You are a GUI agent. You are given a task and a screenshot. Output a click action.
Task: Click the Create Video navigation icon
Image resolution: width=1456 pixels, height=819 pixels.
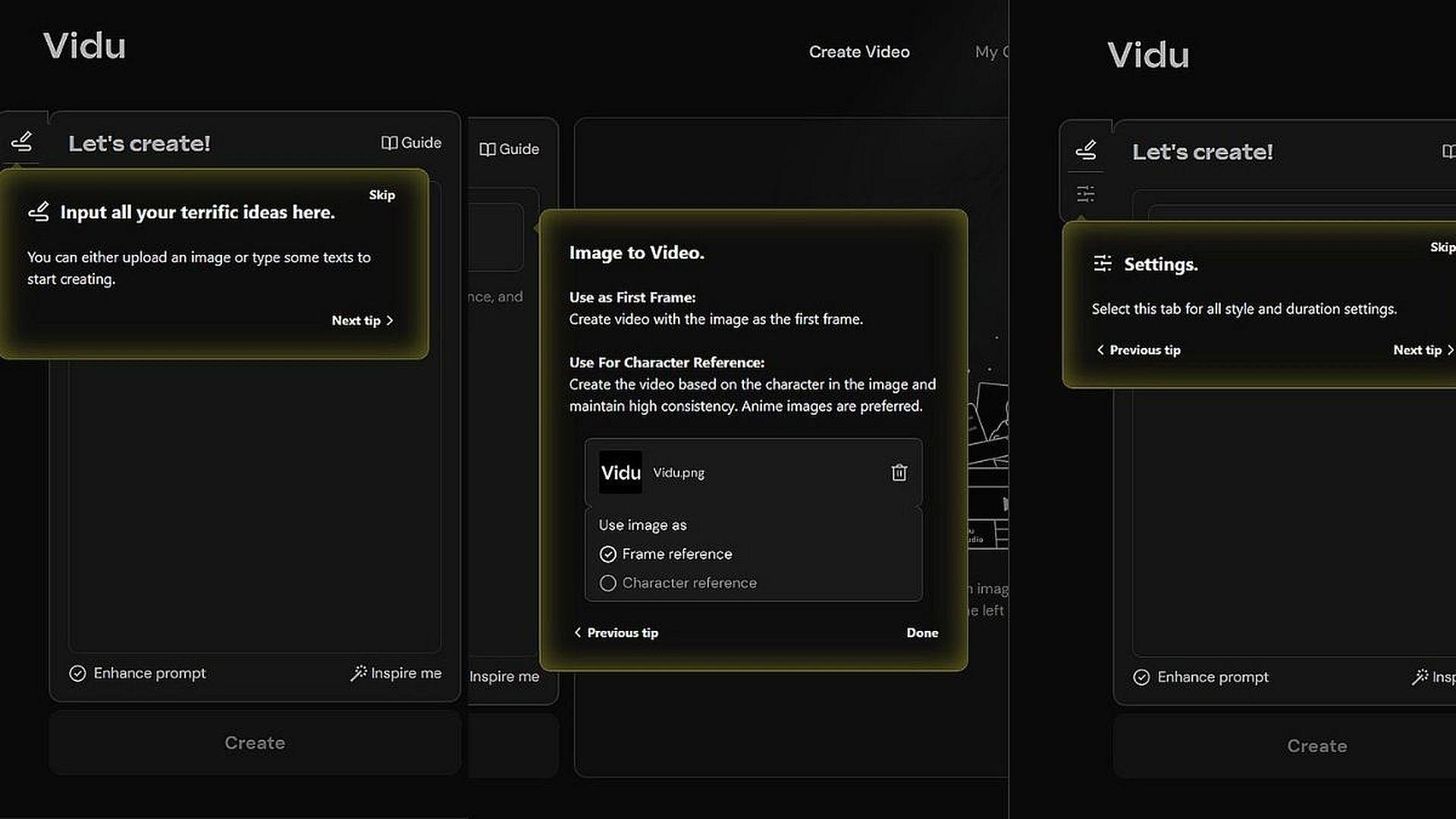coord(858,51)
